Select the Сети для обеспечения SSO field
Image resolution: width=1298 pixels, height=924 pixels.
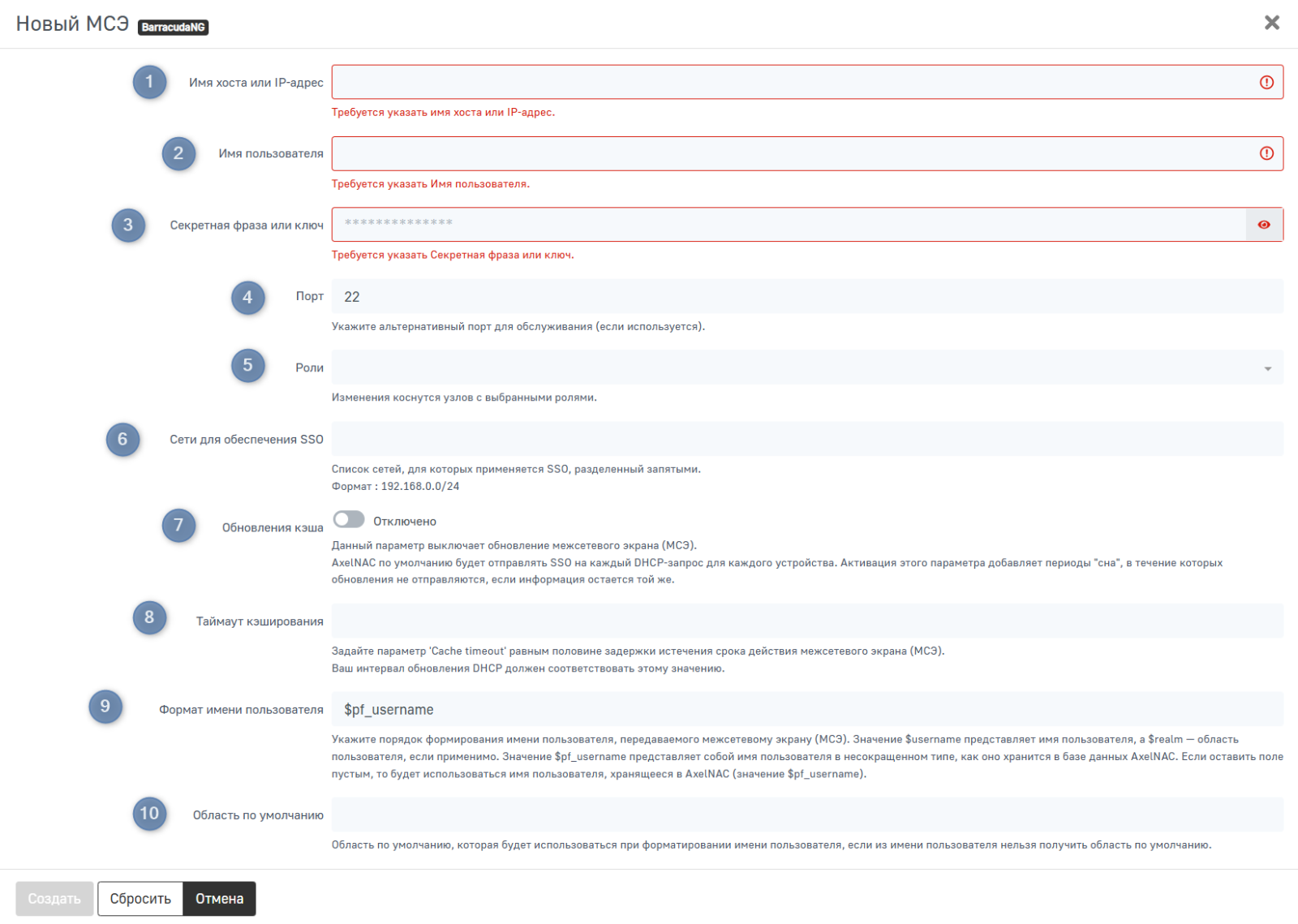click(807, 439)
